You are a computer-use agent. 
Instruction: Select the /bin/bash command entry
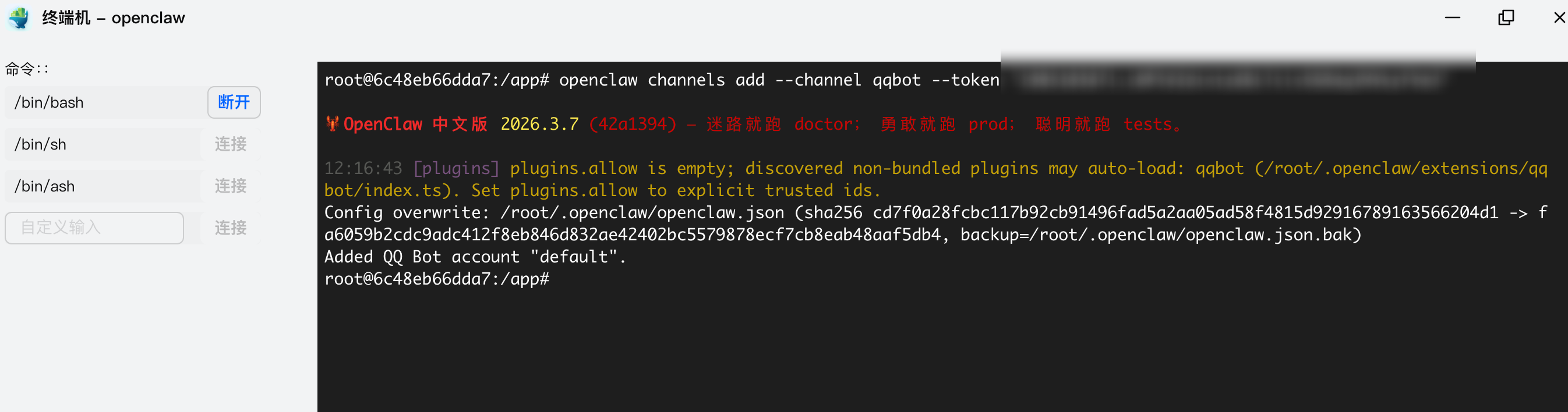pos(104,103)
